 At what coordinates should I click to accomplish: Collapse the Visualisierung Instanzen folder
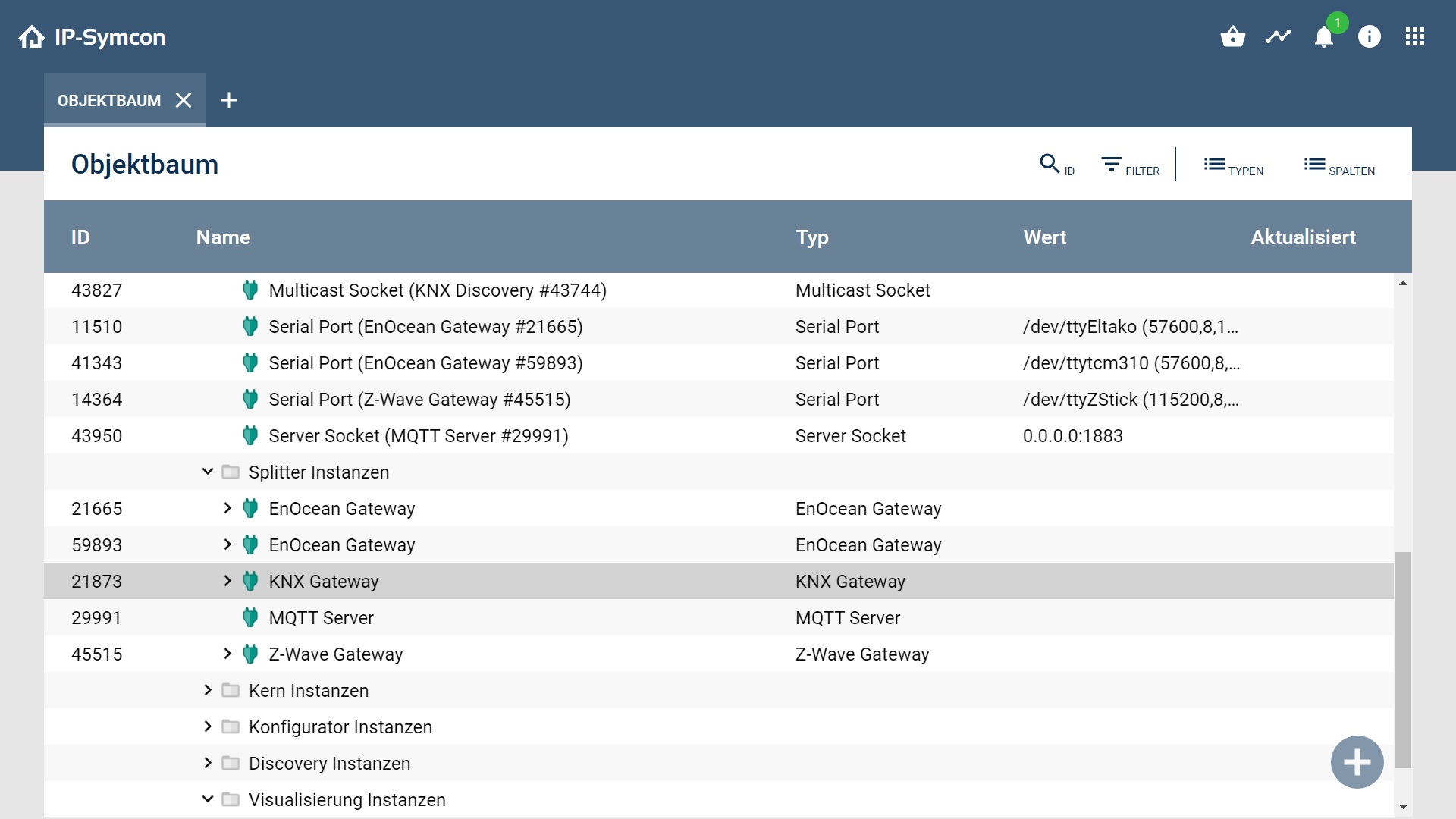pos(208,799)
